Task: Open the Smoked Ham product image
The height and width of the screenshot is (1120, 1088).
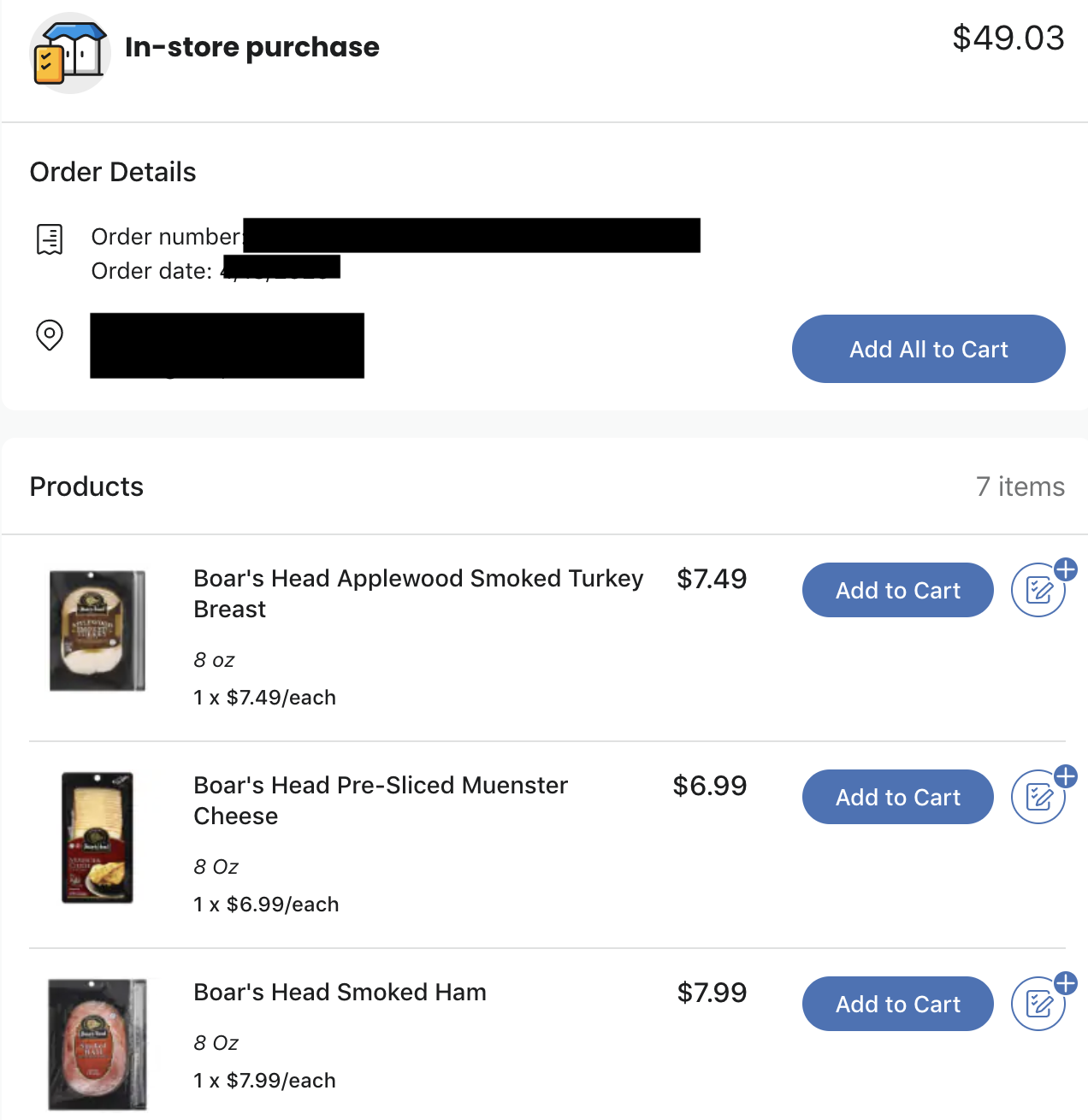Action: pos(98,1044)
